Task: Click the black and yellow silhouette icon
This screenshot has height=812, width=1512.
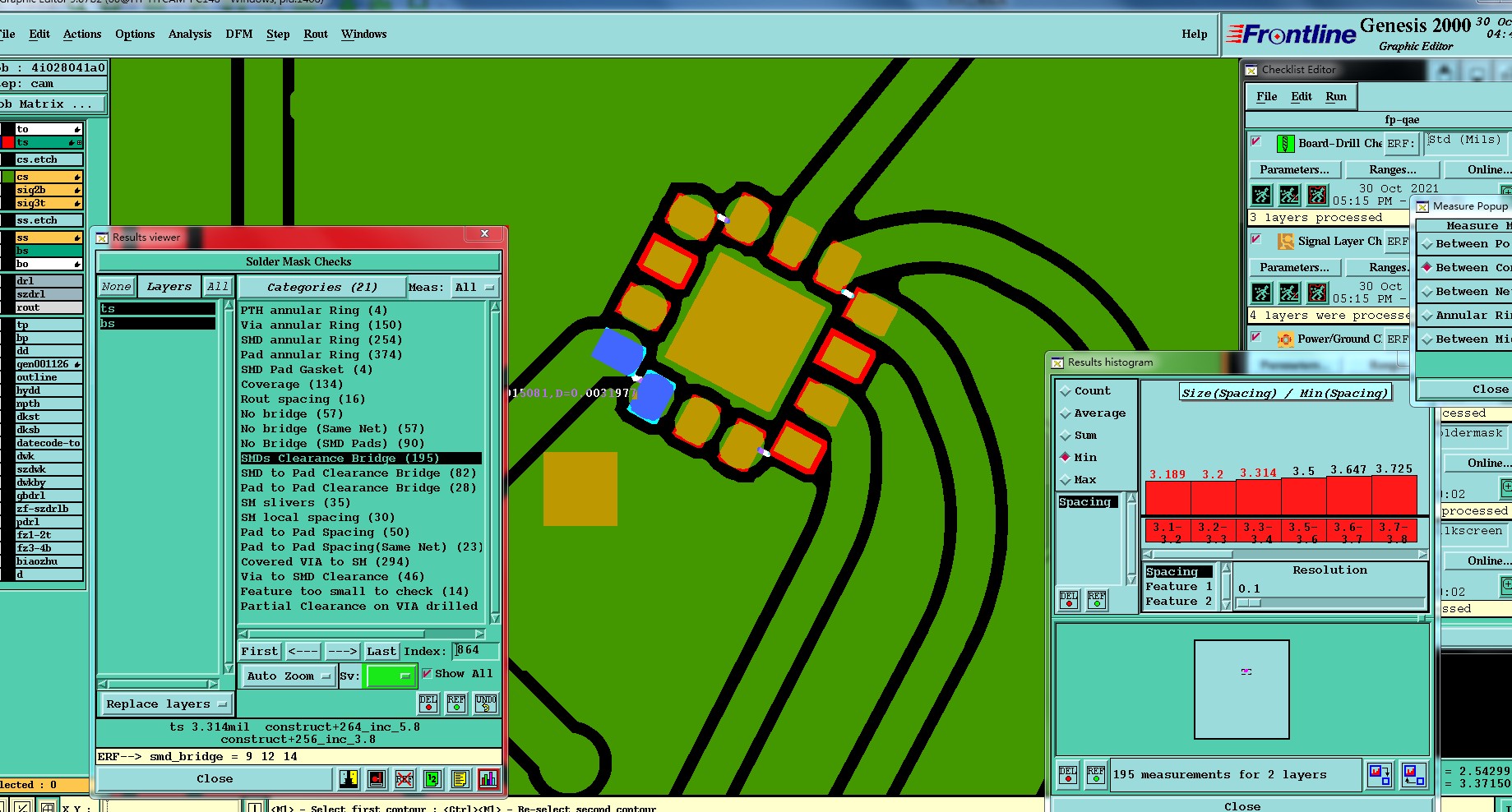Action: (349, 778)
